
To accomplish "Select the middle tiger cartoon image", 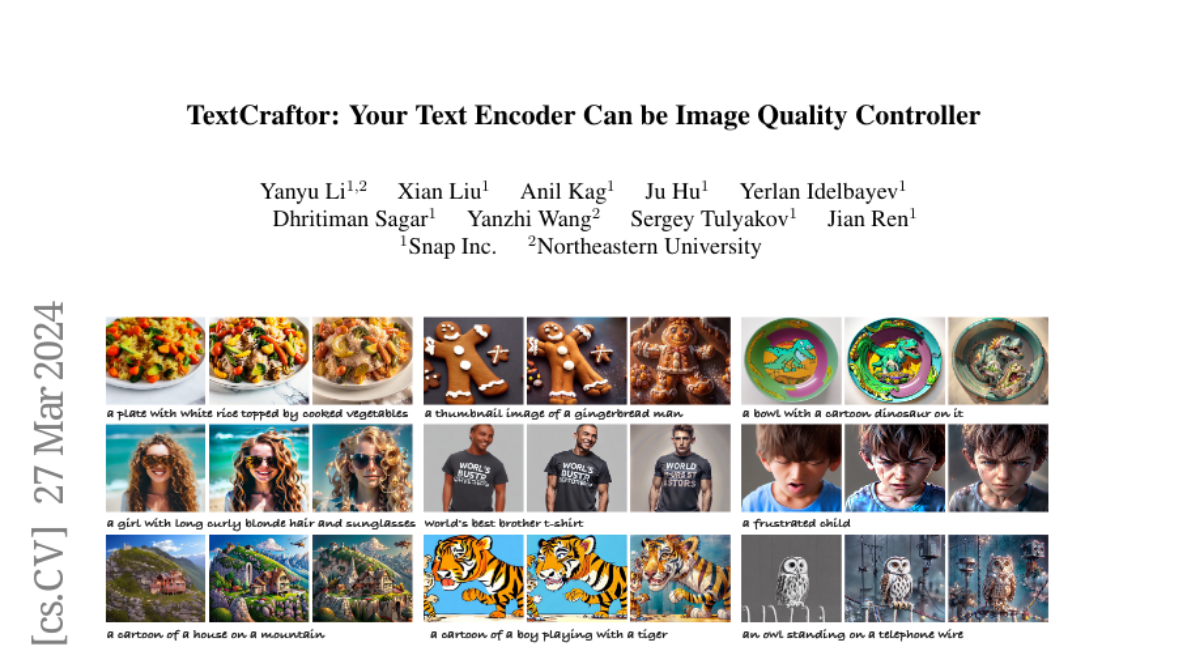I will point(576,578).
